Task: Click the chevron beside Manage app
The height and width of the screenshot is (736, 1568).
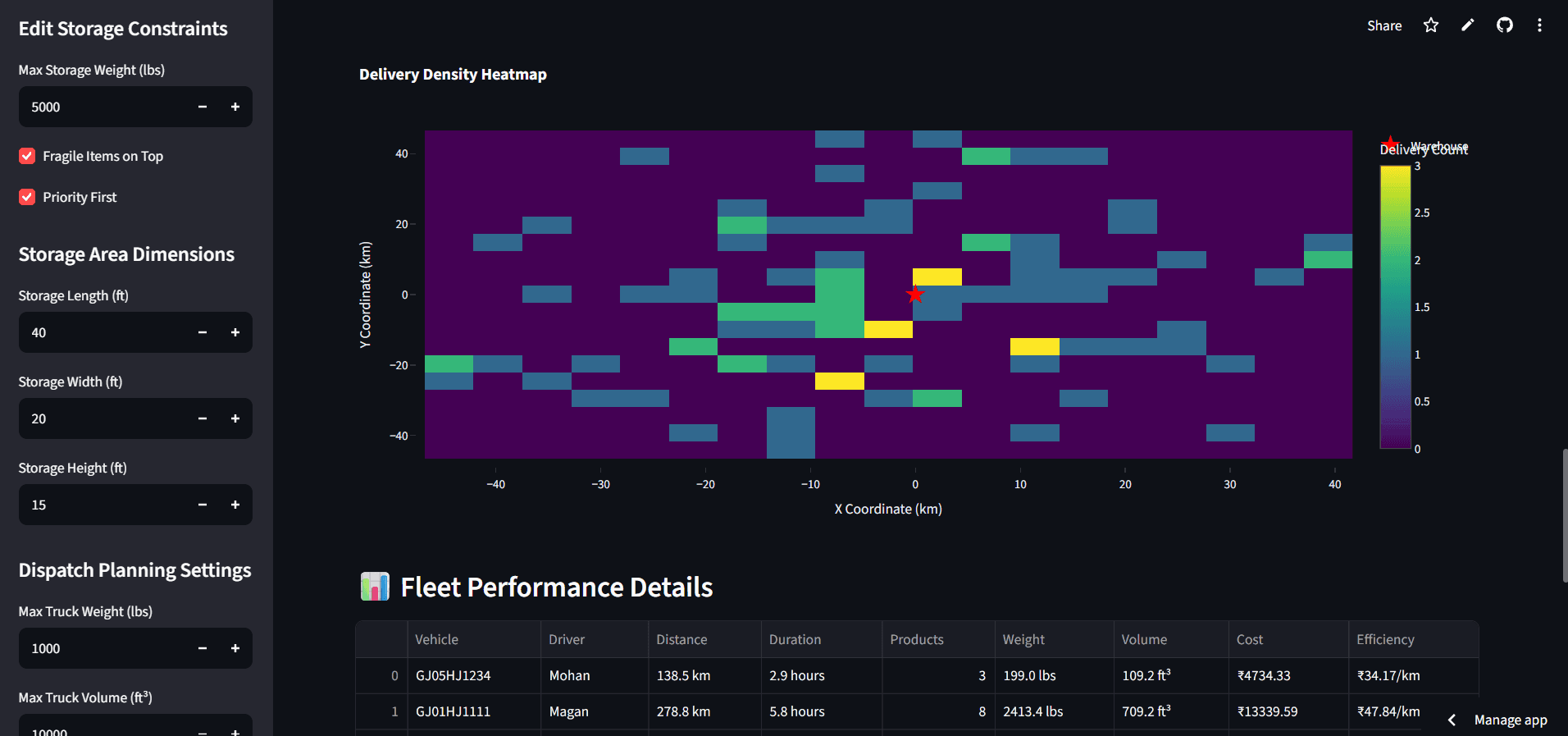Action: 1452,720
